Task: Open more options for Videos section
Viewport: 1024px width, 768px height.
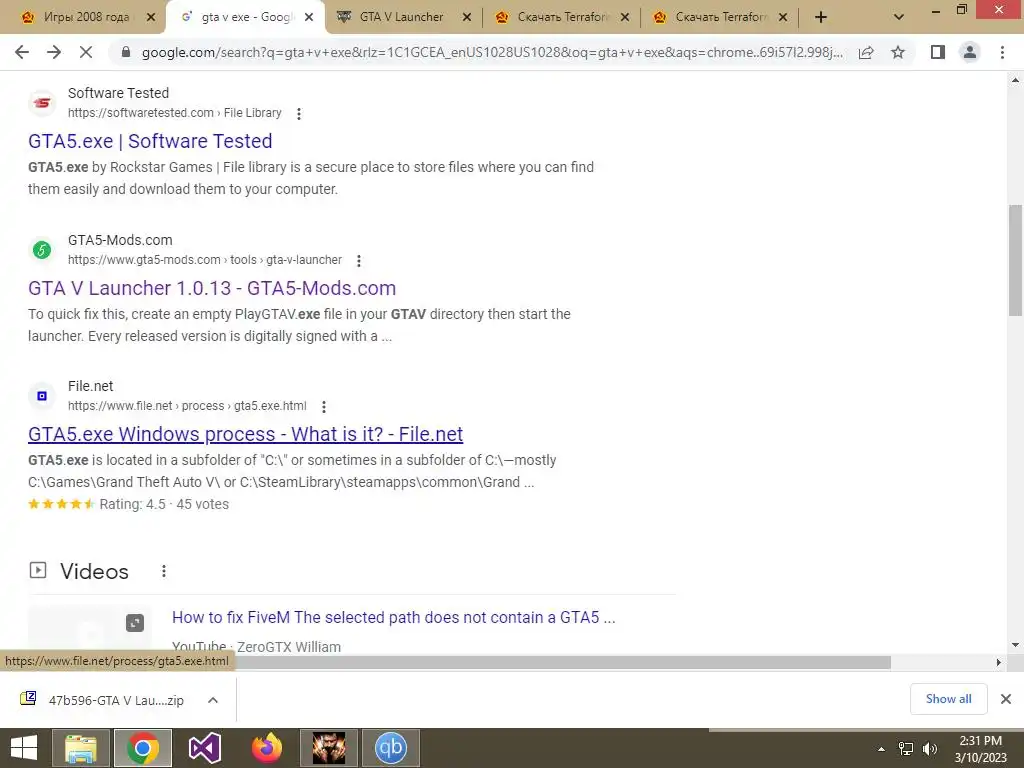Action: [x=164, y=571]
